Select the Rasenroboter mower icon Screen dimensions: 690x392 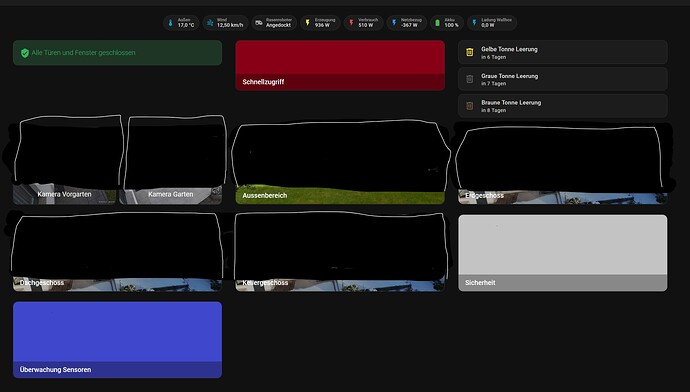(x=259, y=22)
